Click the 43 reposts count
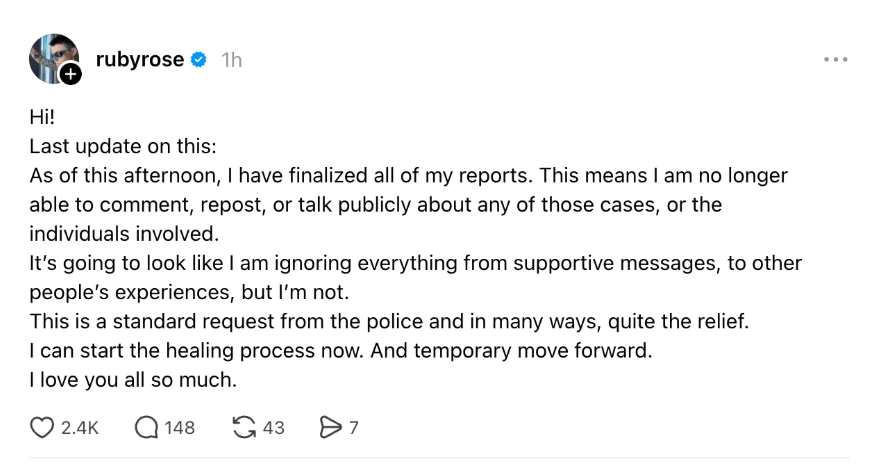This screenshot has height=475, width=875. click(273, 428)
